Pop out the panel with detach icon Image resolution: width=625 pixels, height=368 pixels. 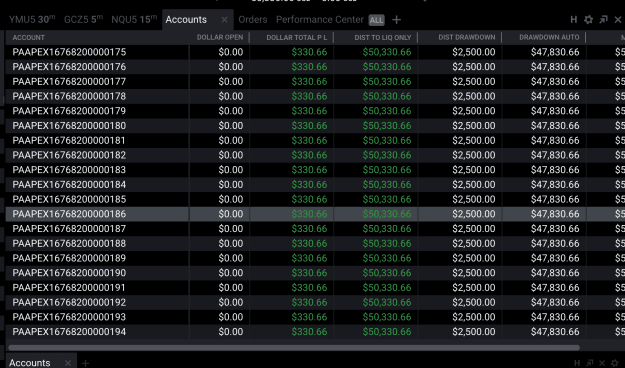[603, 20]
